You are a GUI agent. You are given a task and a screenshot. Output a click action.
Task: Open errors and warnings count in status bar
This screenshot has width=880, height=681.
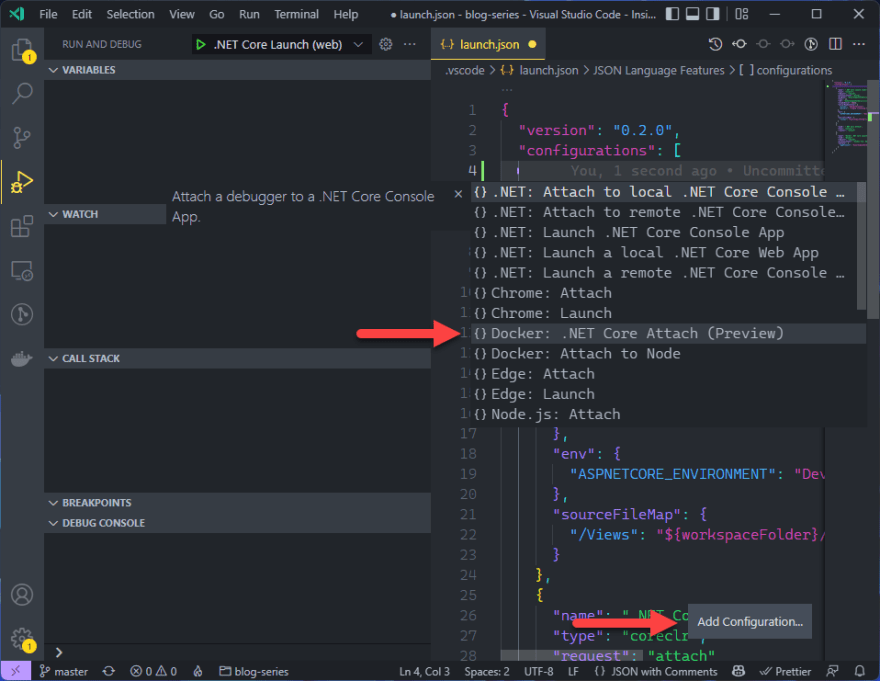[x=153, y=671]
